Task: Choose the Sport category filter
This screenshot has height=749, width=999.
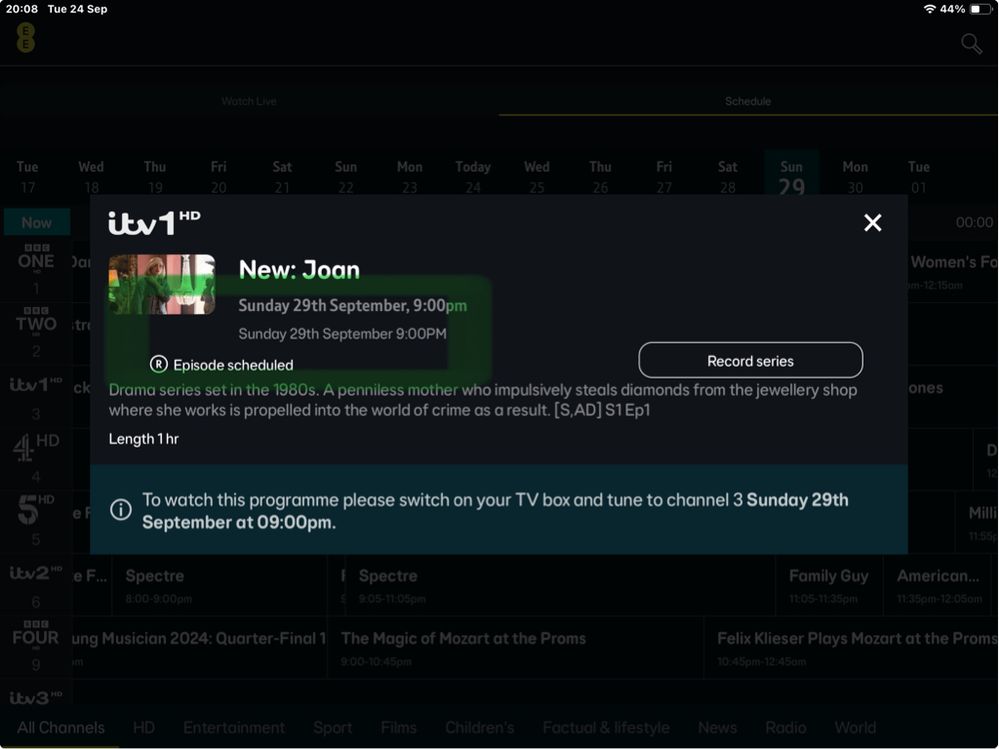Action: (x=332, y=727)
